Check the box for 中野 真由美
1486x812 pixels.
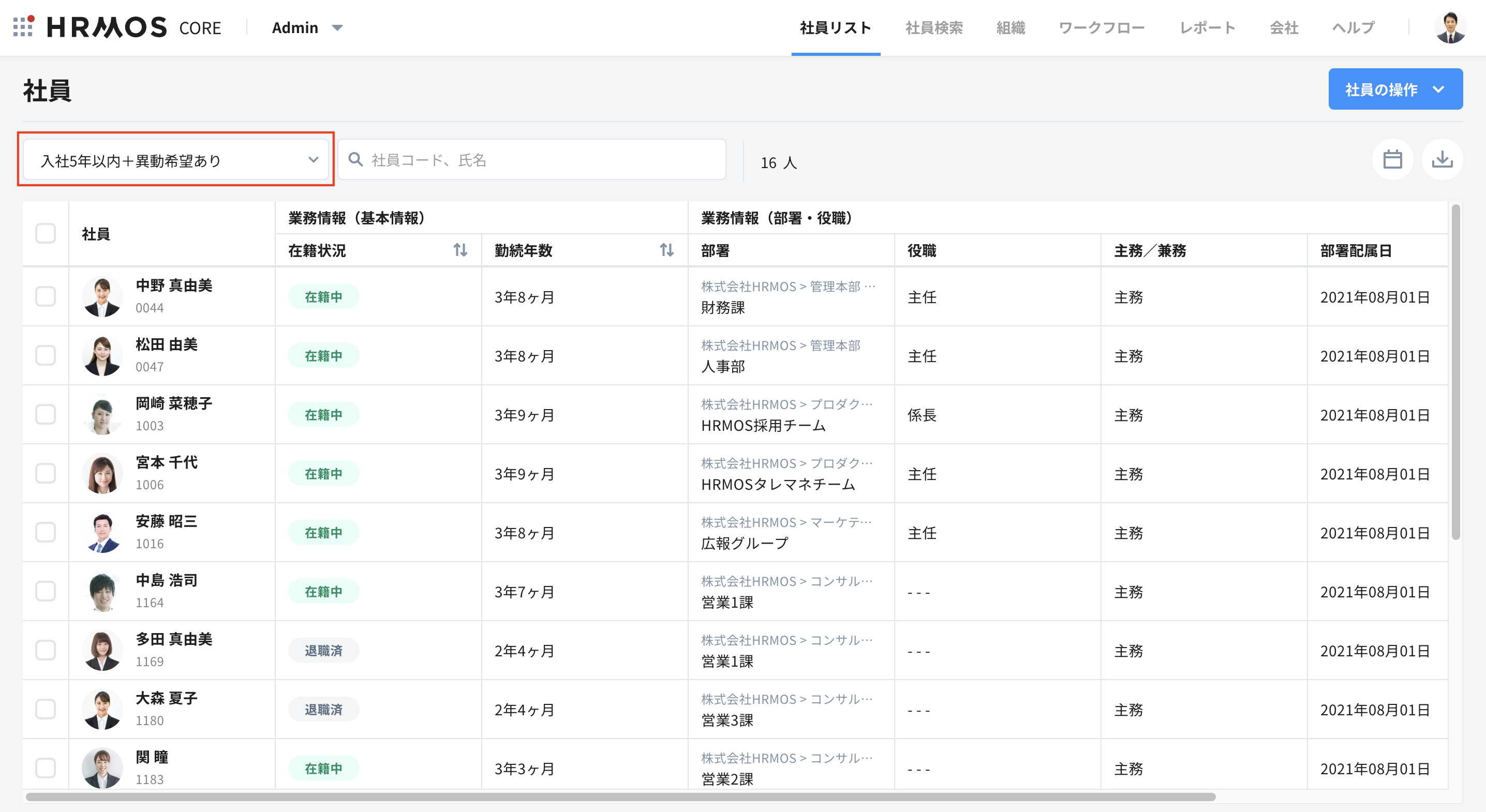point(46,296)
